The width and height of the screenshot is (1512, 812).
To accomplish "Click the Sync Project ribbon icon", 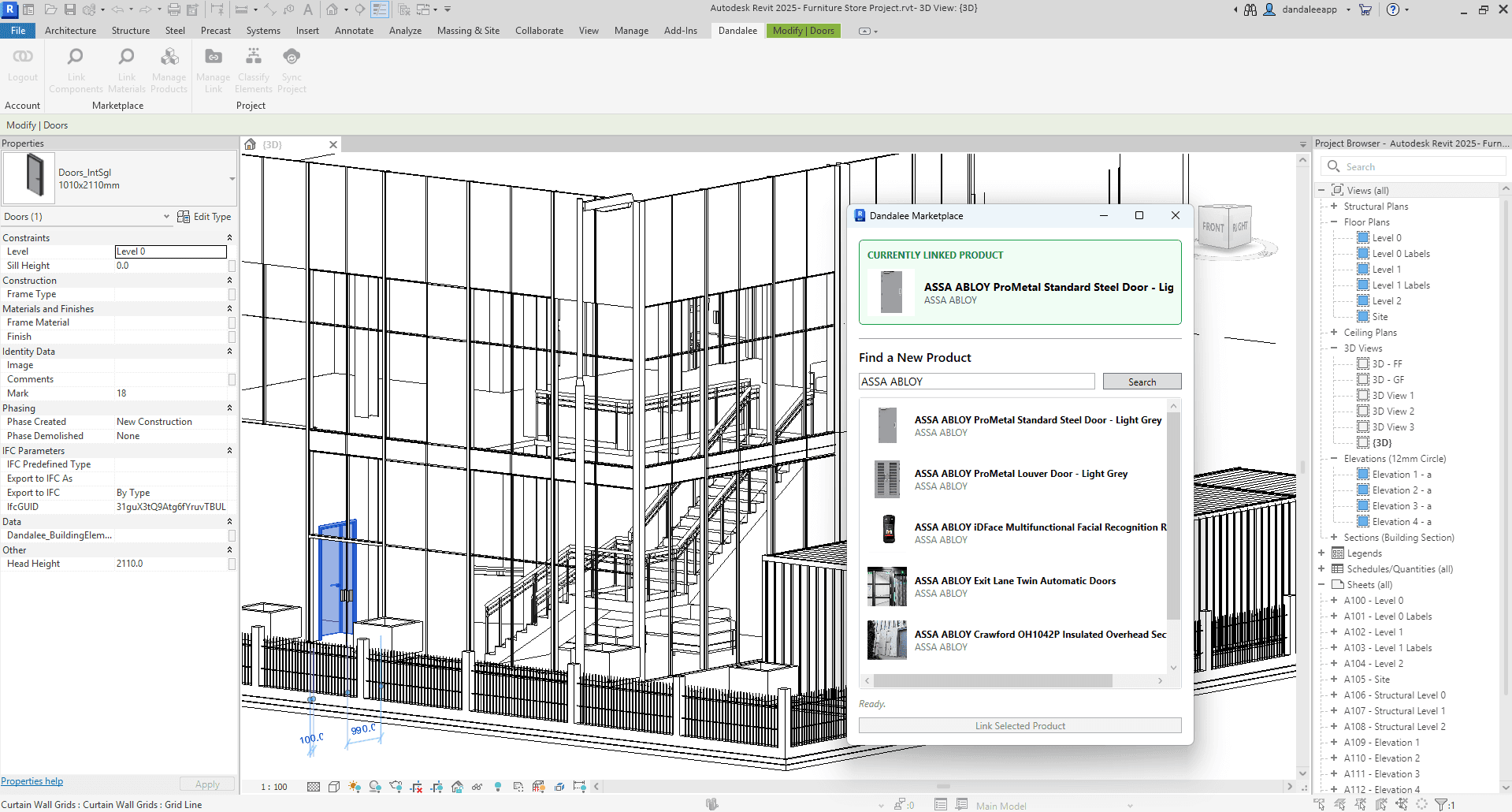I will 292,71.
